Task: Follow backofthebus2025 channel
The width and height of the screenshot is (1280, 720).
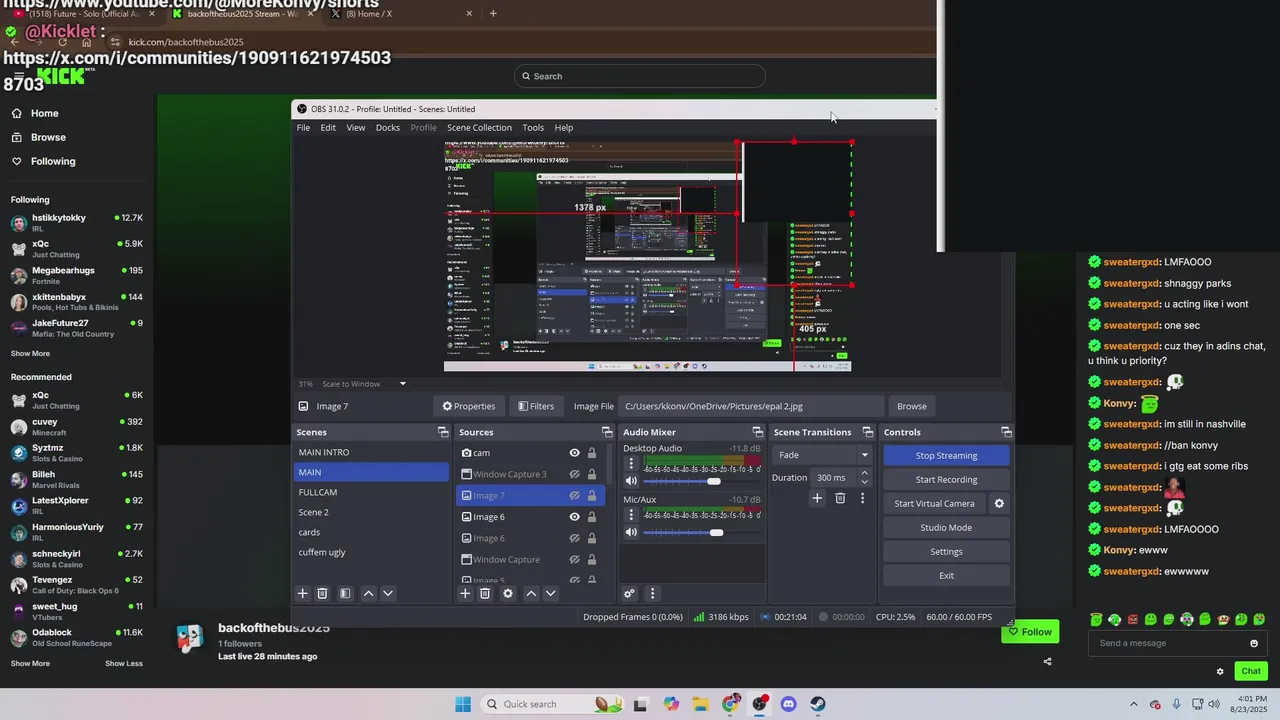Action: [1030, 632]
